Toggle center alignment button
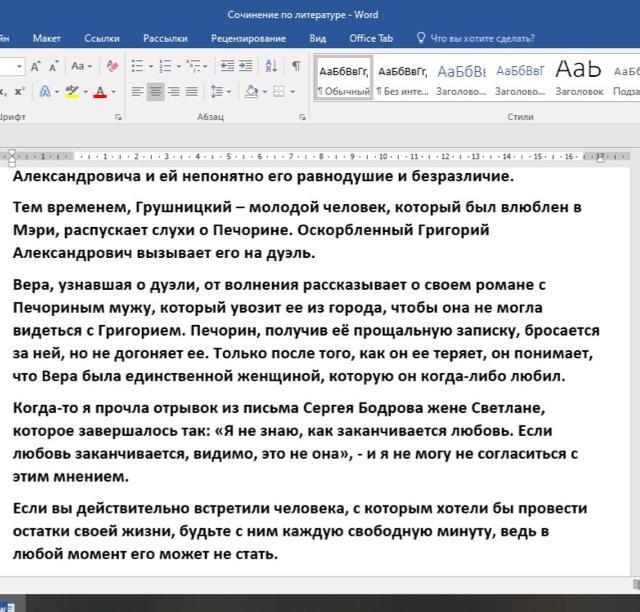 point(155,92)
